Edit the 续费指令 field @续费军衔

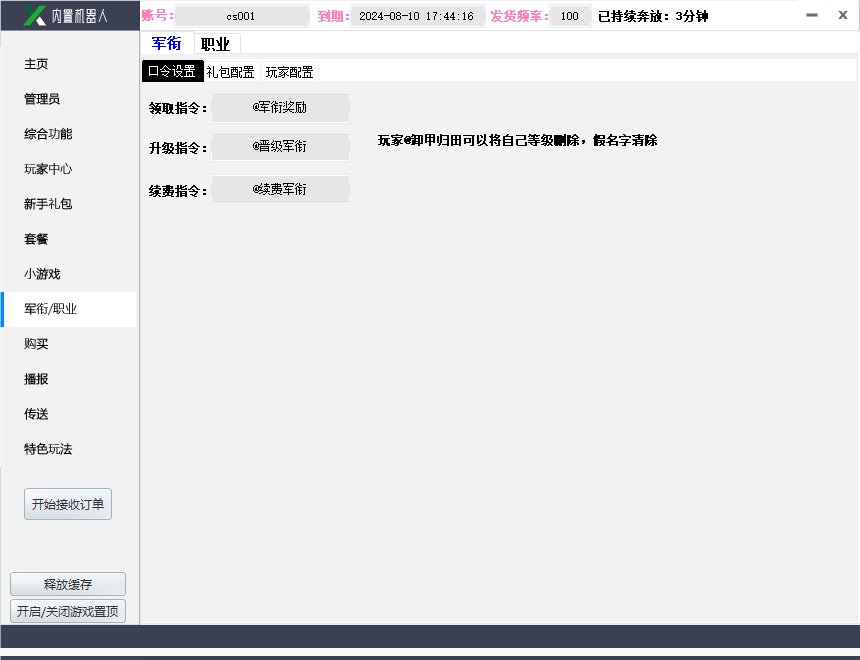pos(280,189)
